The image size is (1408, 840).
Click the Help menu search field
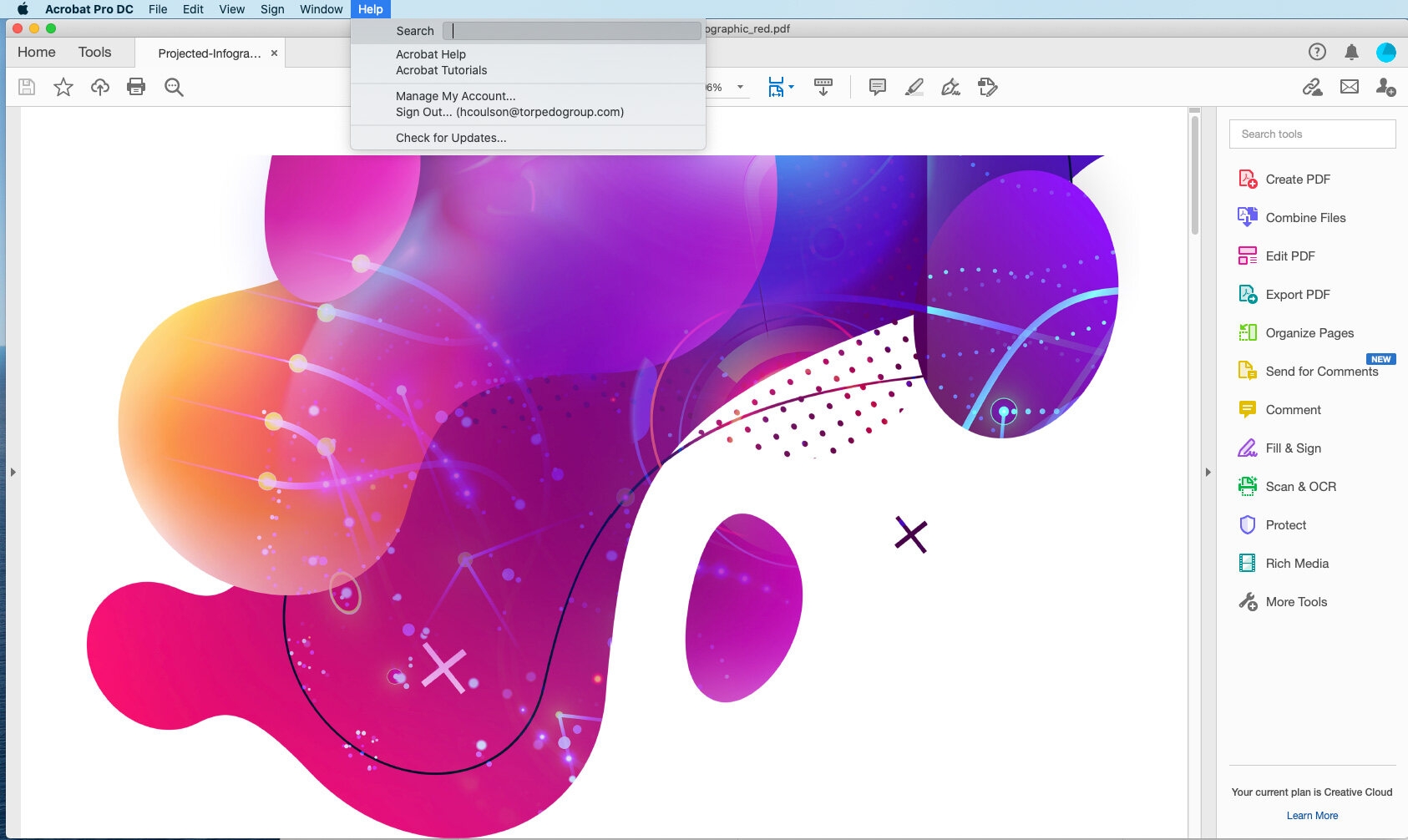coord(572,31)
